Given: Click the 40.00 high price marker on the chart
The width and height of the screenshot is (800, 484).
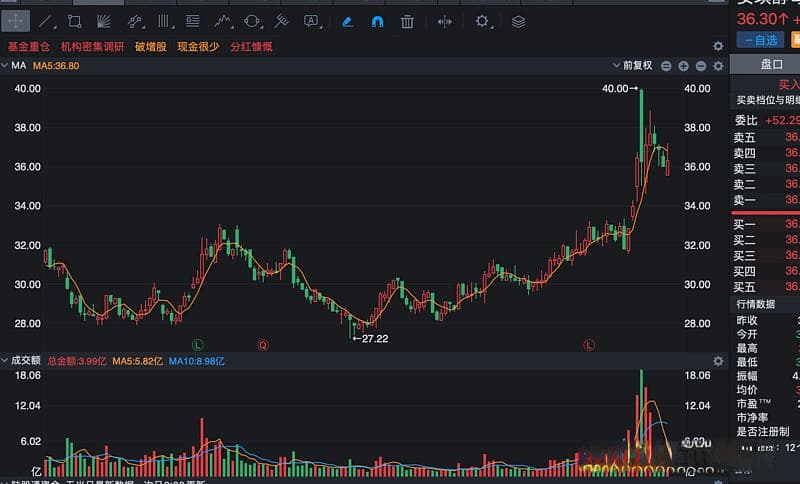Looking at the screenshot, I should 619,88.
